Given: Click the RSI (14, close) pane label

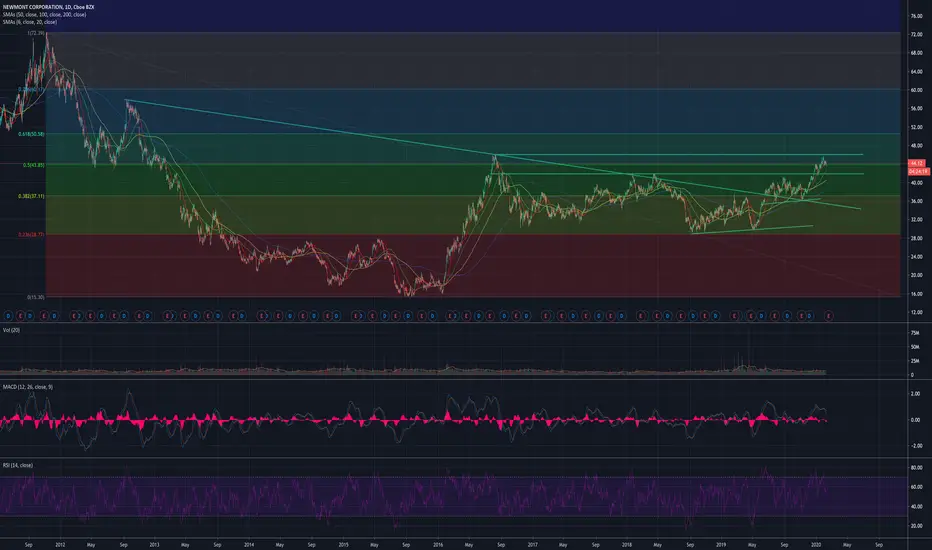Looking at the screenshot, I should pyautogui.click(x=18, y=466).
